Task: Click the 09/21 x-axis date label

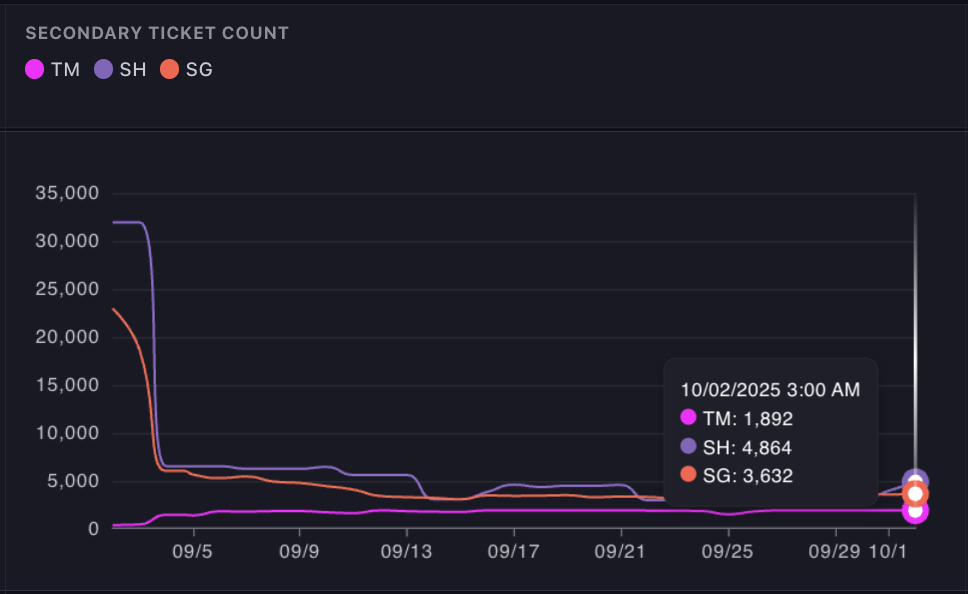Action: (x=621, y=551)
